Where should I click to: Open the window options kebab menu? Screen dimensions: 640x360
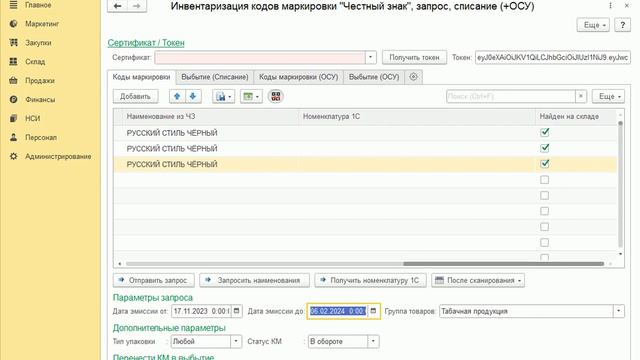(x=610, y=6)
